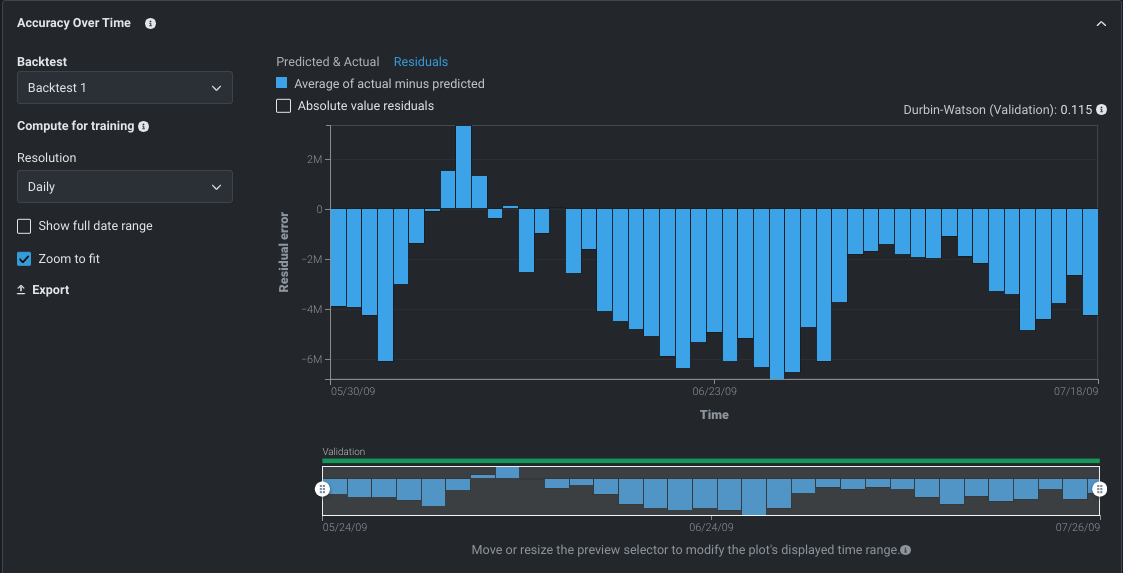
Task: Click info icon after preview selector hint
Action: tap(905, 550)
